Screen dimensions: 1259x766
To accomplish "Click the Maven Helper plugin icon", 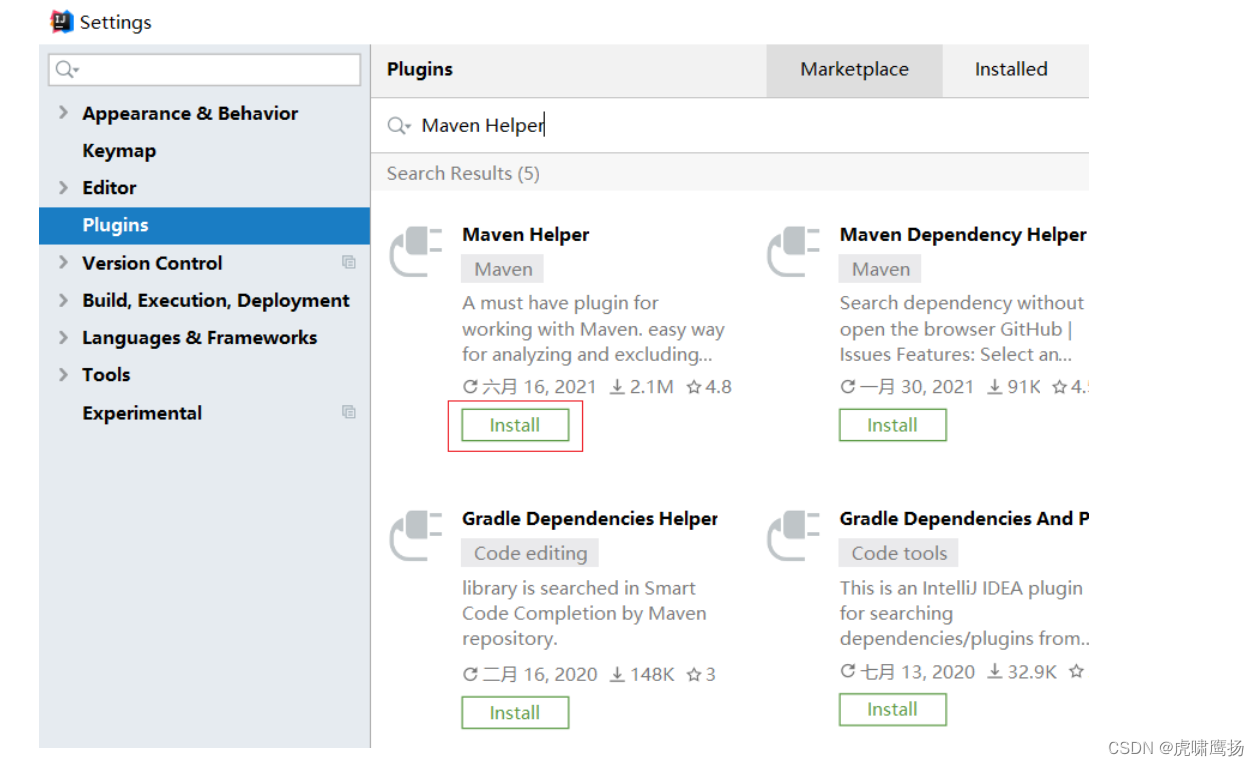I will click(416, 253).
